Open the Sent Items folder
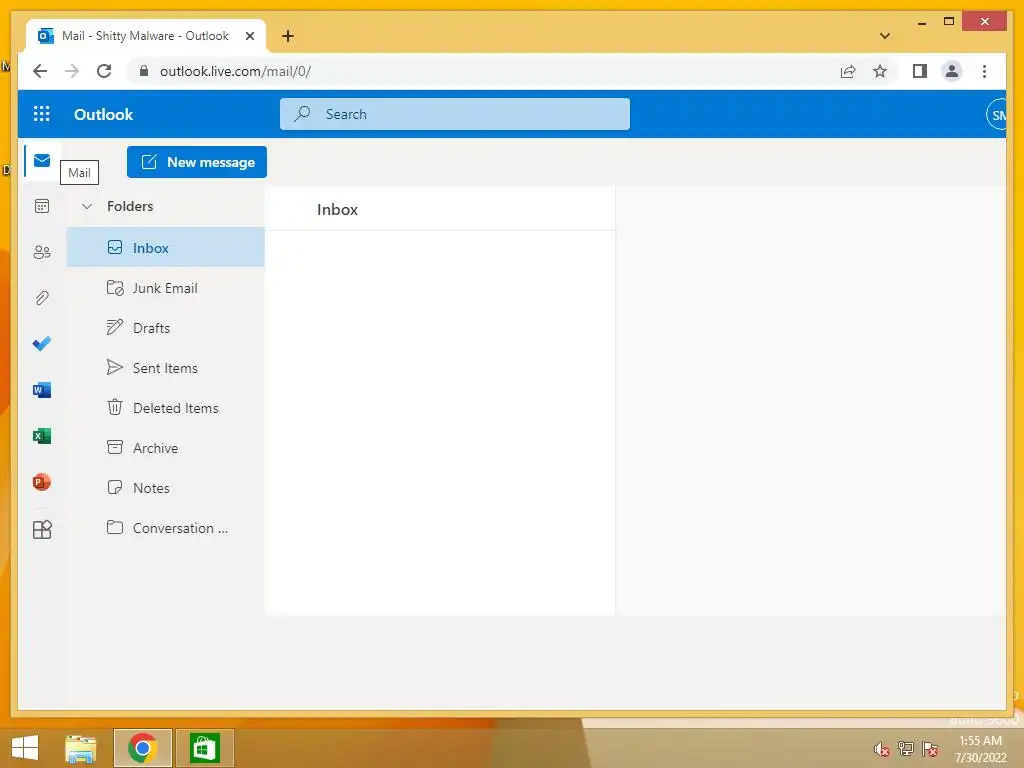Image resolution: width=1024 pixels, height=768 pixels. coord(165,368)
